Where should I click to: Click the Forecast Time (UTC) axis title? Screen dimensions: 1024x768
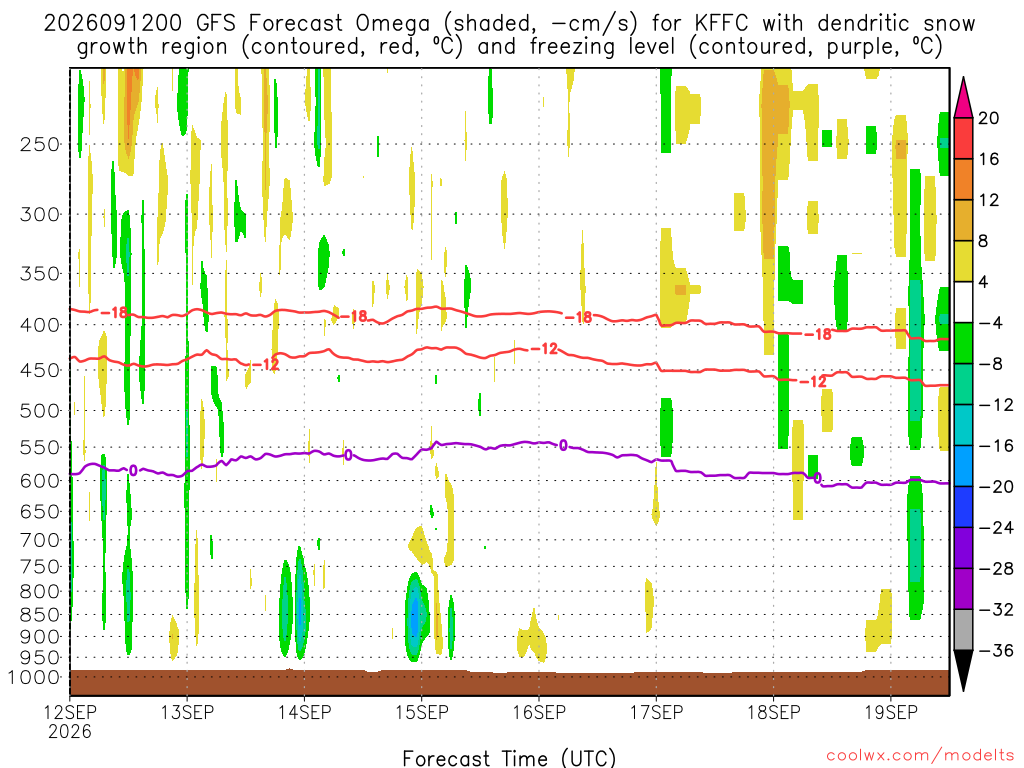(x=509, y=758)
